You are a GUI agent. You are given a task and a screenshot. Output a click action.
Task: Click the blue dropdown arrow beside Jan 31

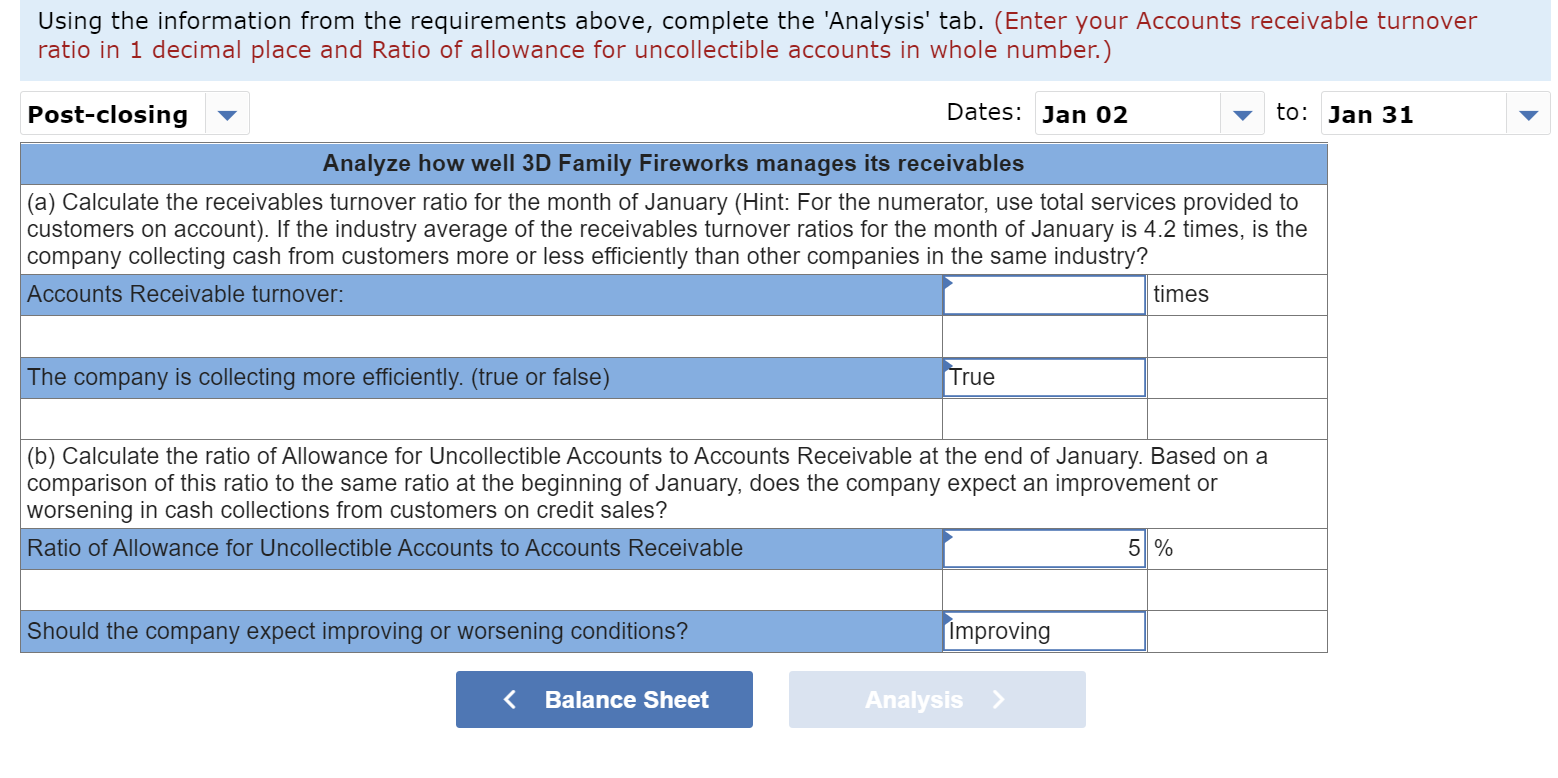point(1527,113)
